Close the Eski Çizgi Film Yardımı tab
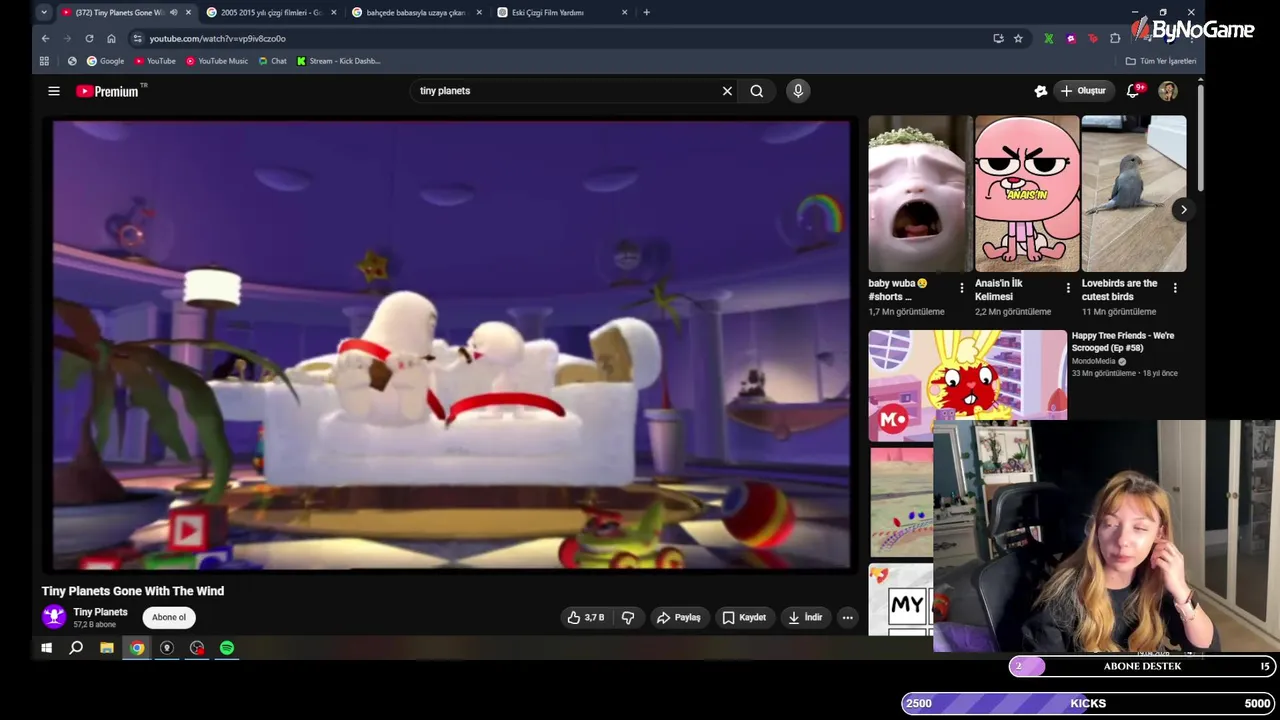1280x720 pixels. click(625, 12)
